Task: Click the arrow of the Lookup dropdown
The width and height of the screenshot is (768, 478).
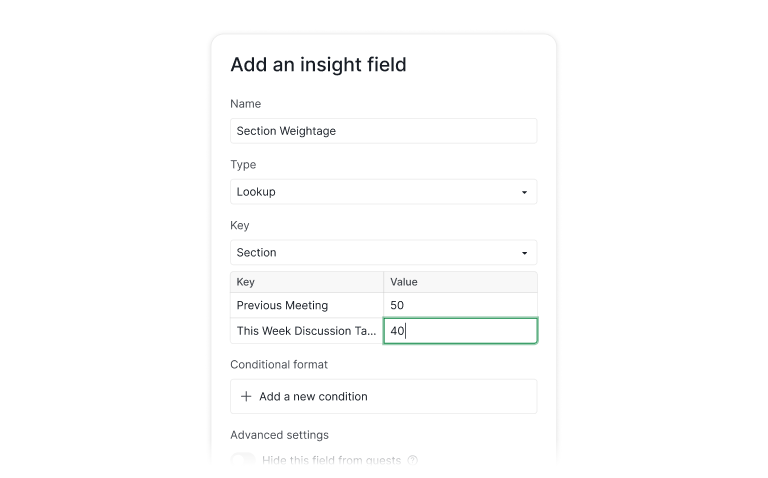Action: pyautogui.click(x=524, y=192)
